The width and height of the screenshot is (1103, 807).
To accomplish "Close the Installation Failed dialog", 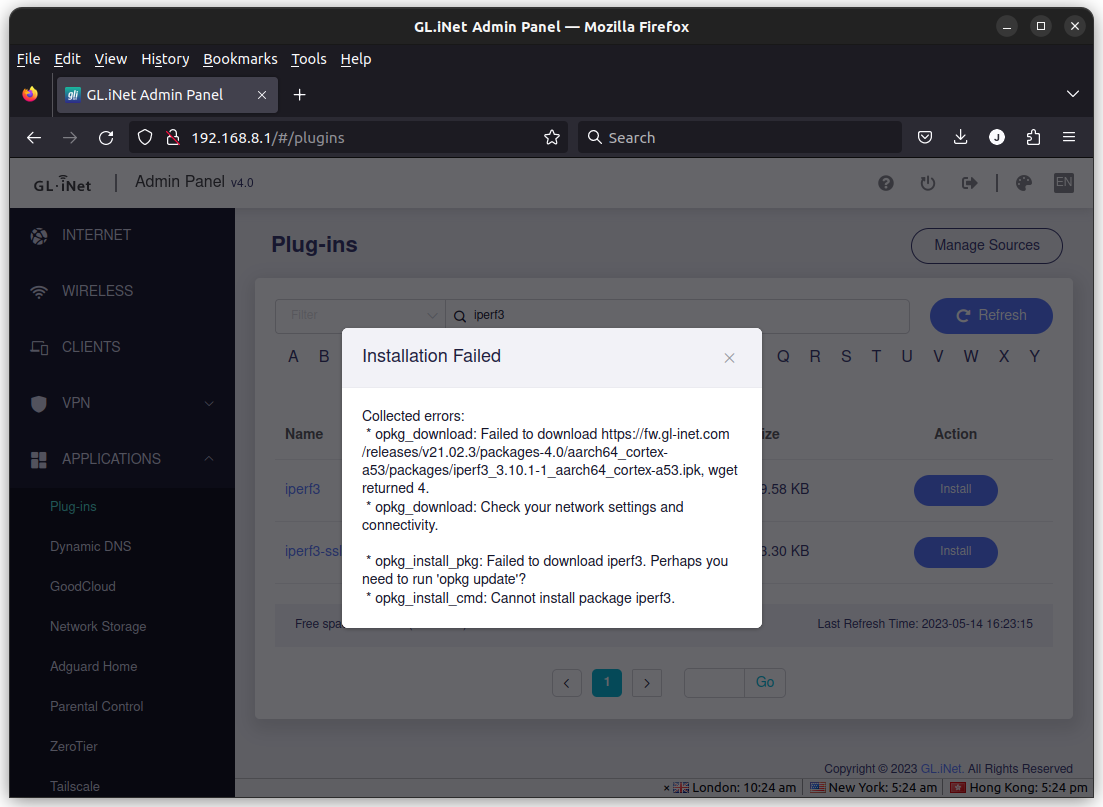I will [x=729, y=358].
